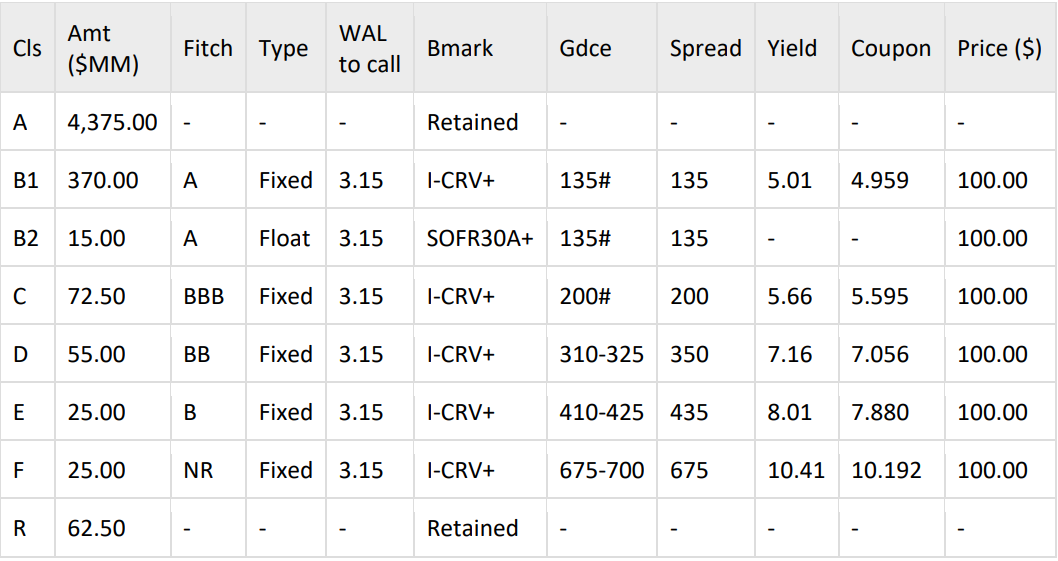Screen dimensions: 1058x561
Task: Select the BBB Fitch rating cell
Action: pyautogui.click(x=204, y=297)
